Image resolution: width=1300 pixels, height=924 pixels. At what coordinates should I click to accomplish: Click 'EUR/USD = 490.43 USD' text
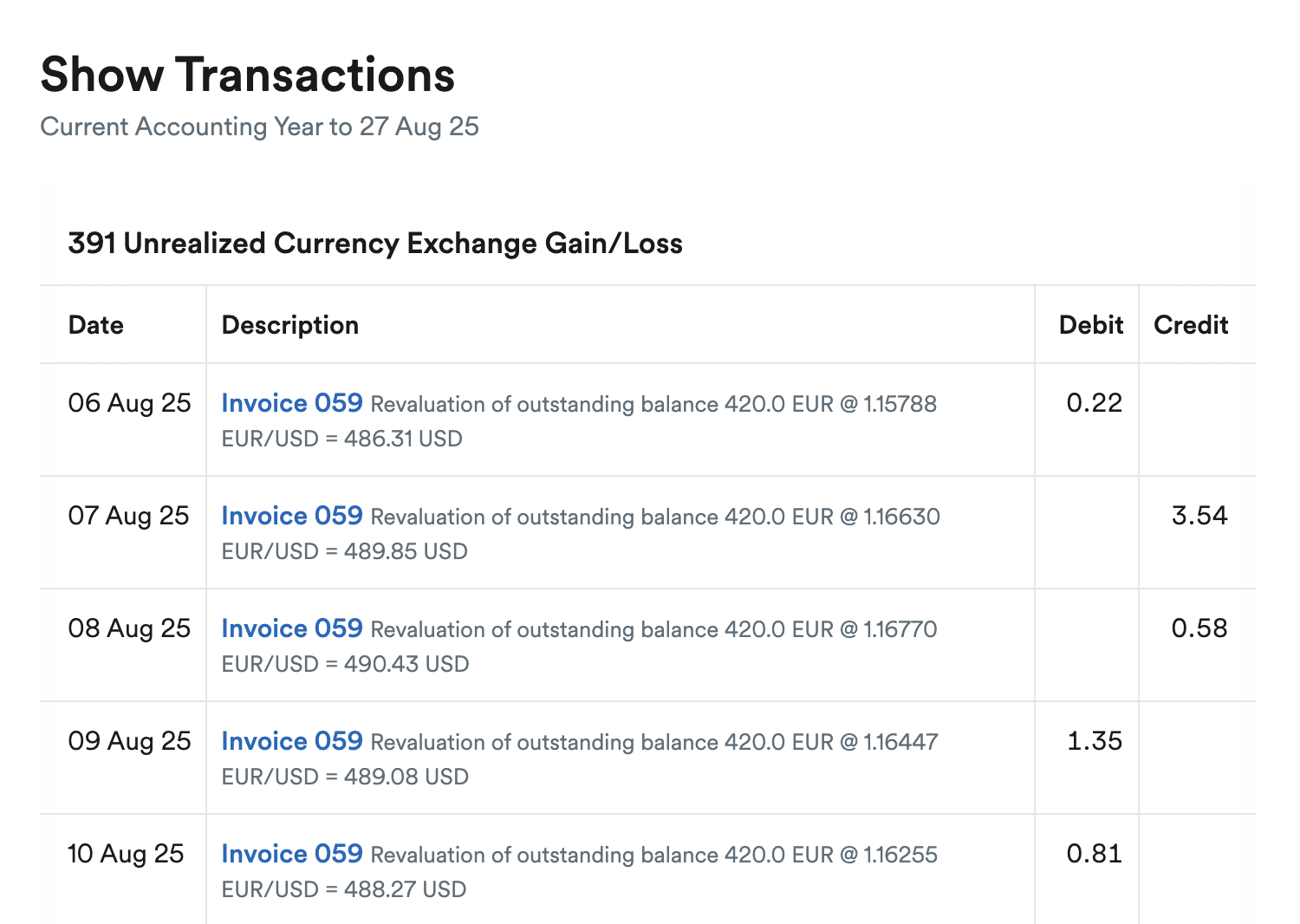click(x=346, y=664)
